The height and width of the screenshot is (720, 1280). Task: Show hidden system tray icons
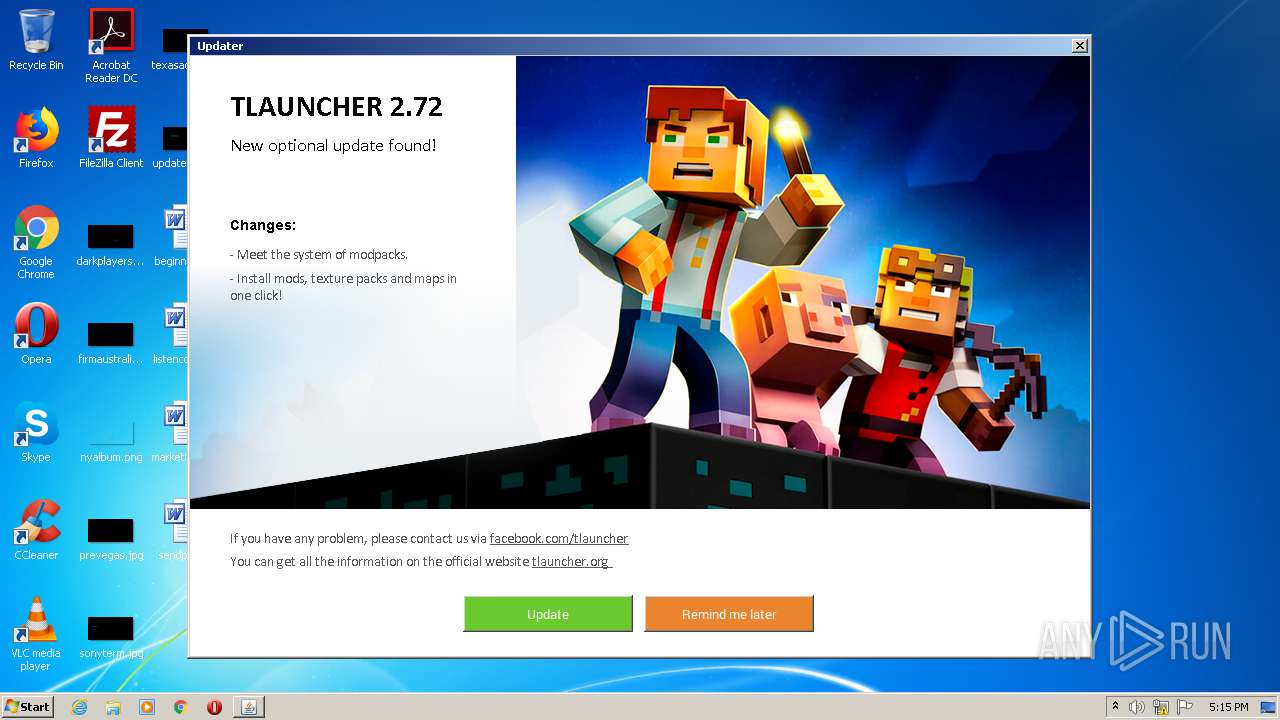pyautogui.click(x=1115, y=707)
